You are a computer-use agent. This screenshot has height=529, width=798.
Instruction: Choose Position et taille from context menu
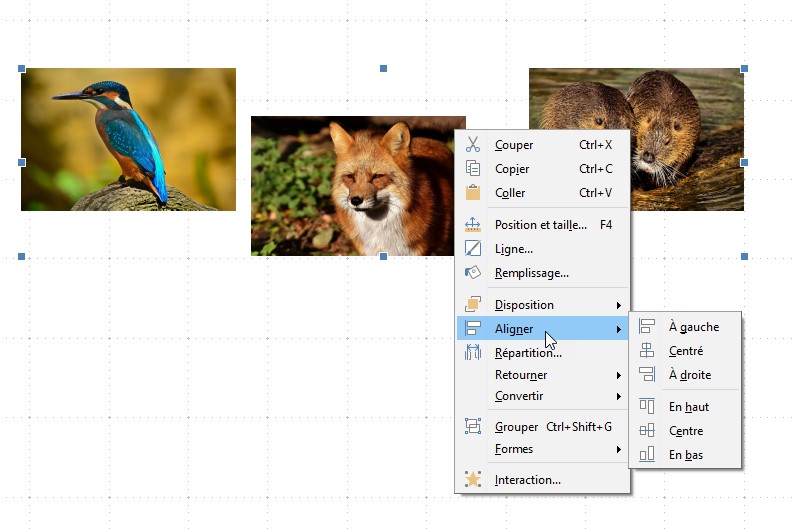pos(540,225)
